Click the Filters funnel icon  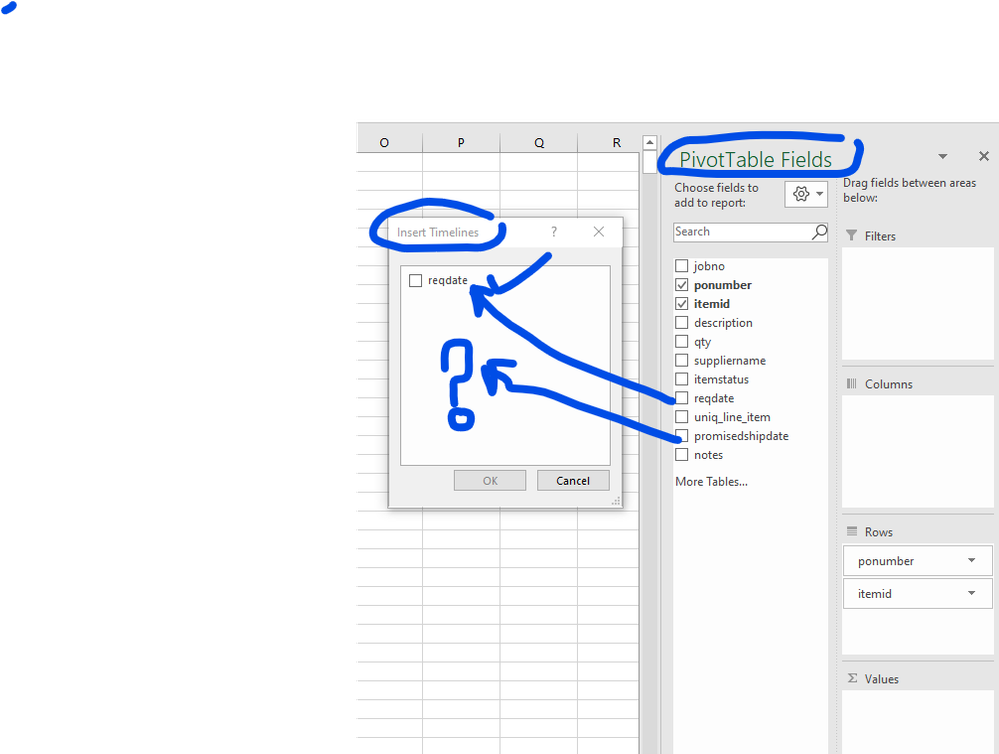pos(854,235)
